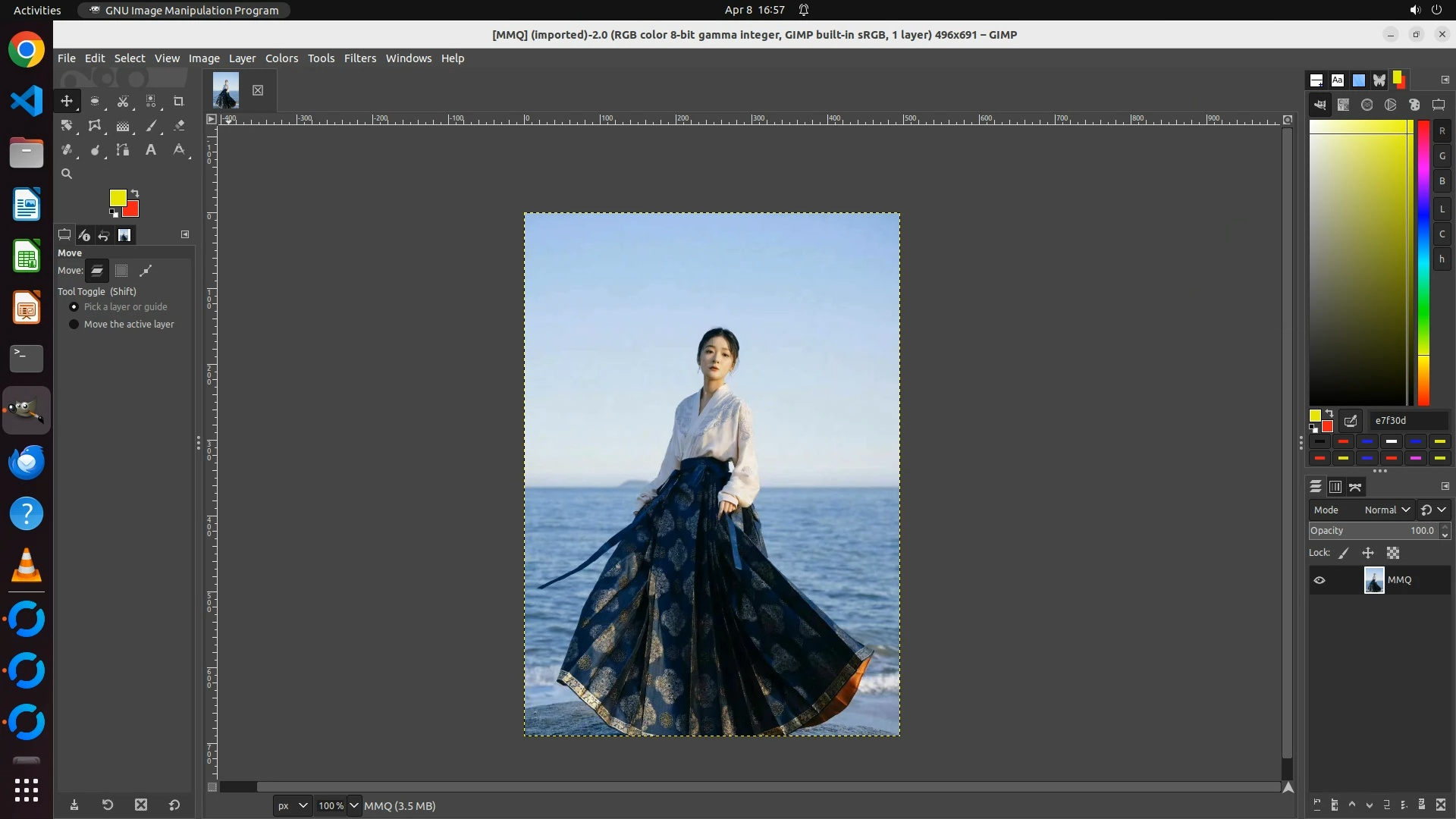This screenshot has height=819, width=1456.
Task: Click the swap foreground/background colors arrow
Action: (135, 193)
